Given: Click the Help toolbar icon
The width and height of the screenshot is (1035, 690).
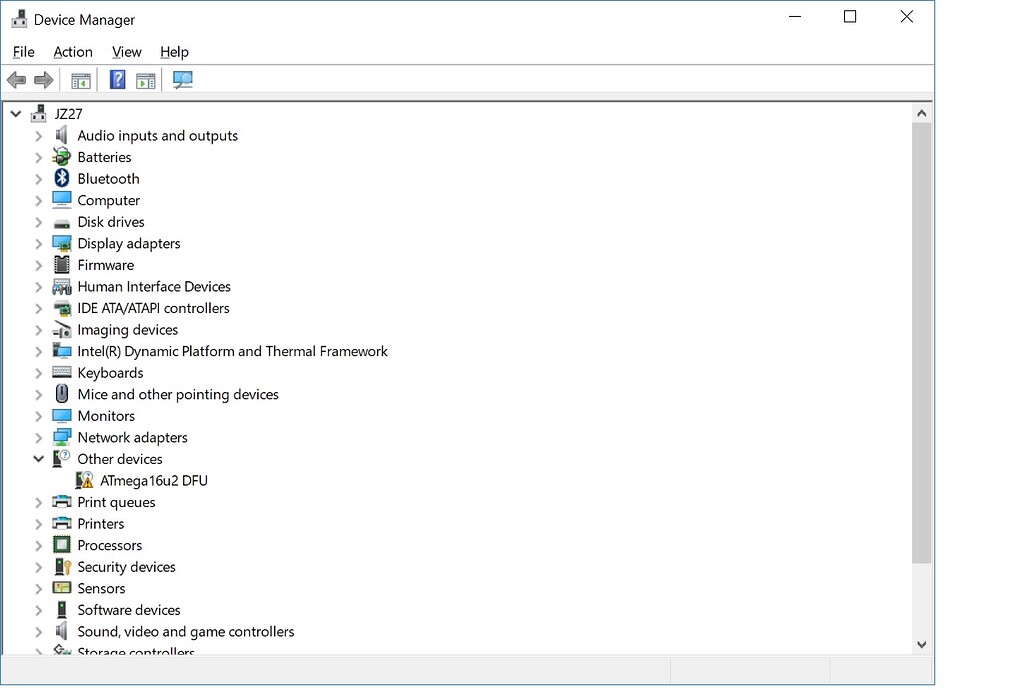Looking at the screenshot, I should tap(117, 79).
